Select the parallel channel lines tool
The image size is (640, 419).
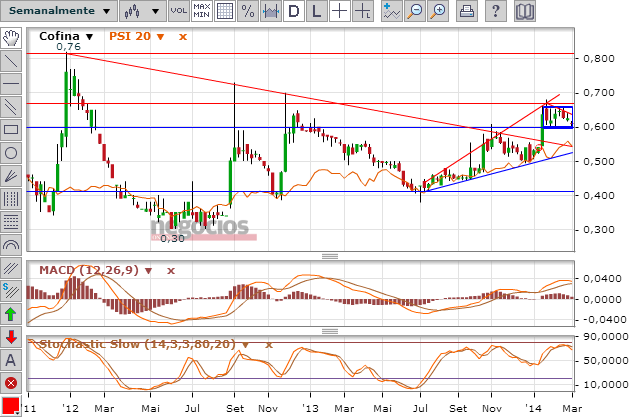pos(11,107)
